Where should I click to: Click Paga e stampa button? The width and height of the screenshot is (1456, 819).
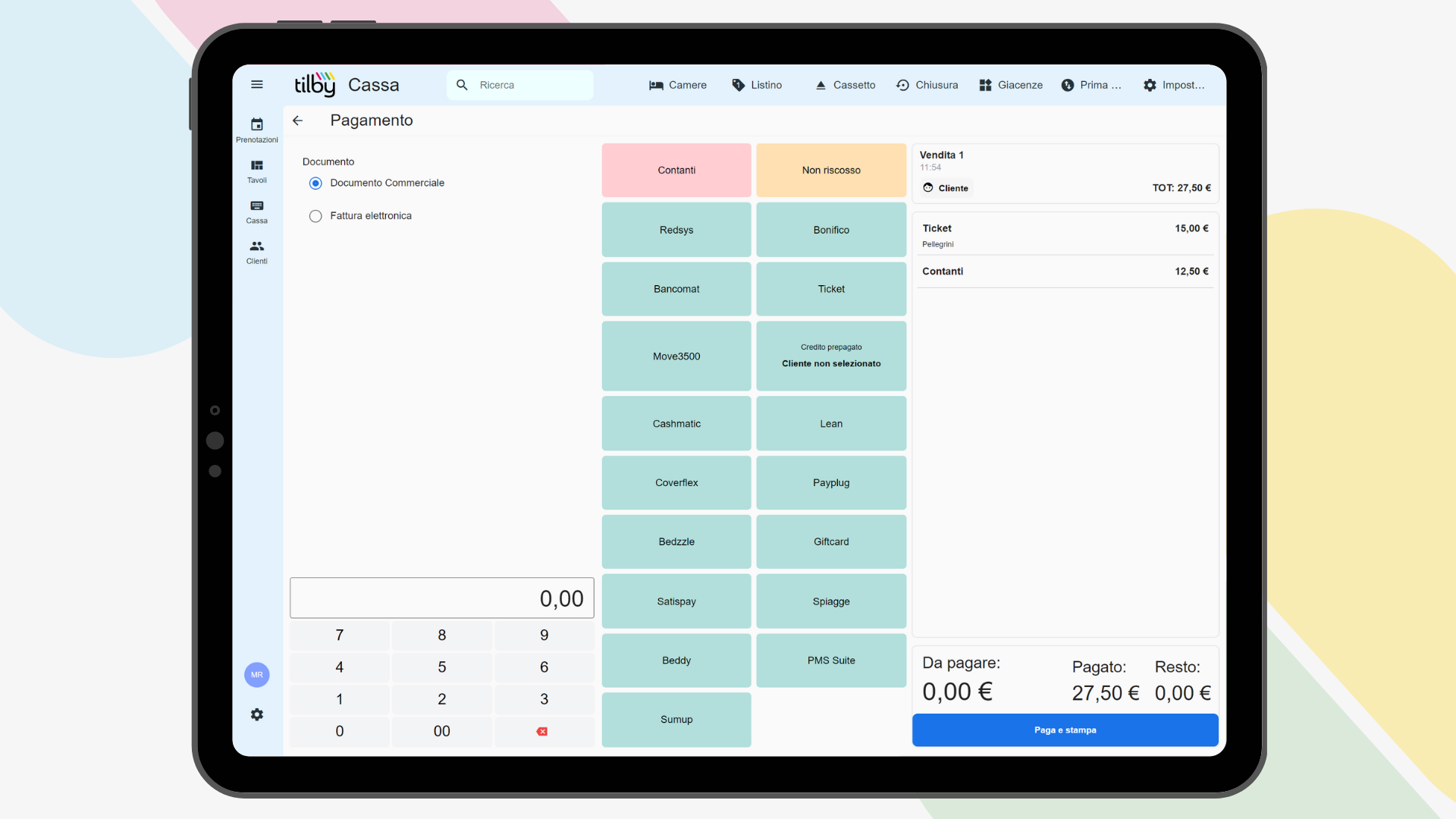tap(1065, 730)
